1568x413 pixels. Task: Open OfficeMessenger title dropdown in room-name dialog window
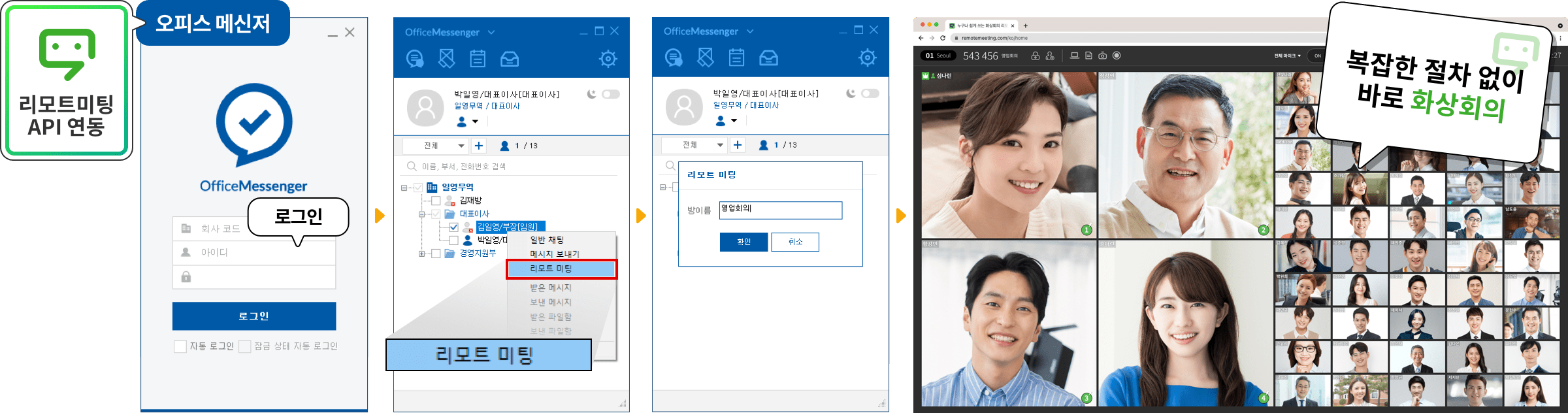[750, 31]
